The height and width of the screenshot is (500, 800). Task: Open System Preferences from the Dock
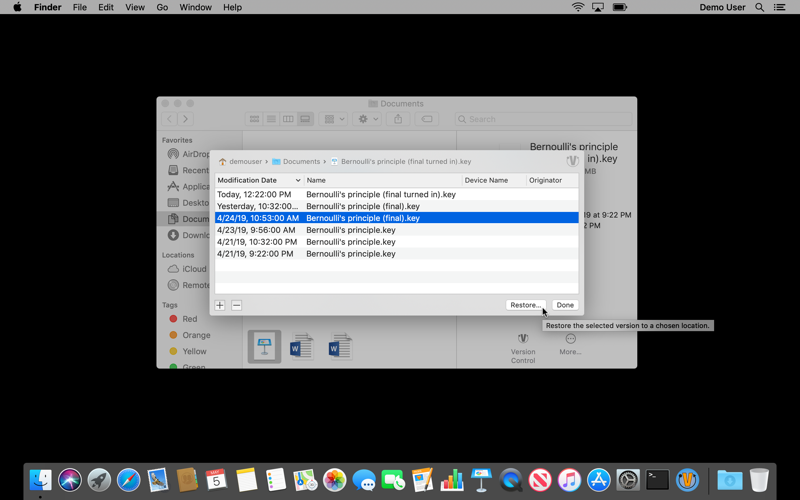pos(628,480)
